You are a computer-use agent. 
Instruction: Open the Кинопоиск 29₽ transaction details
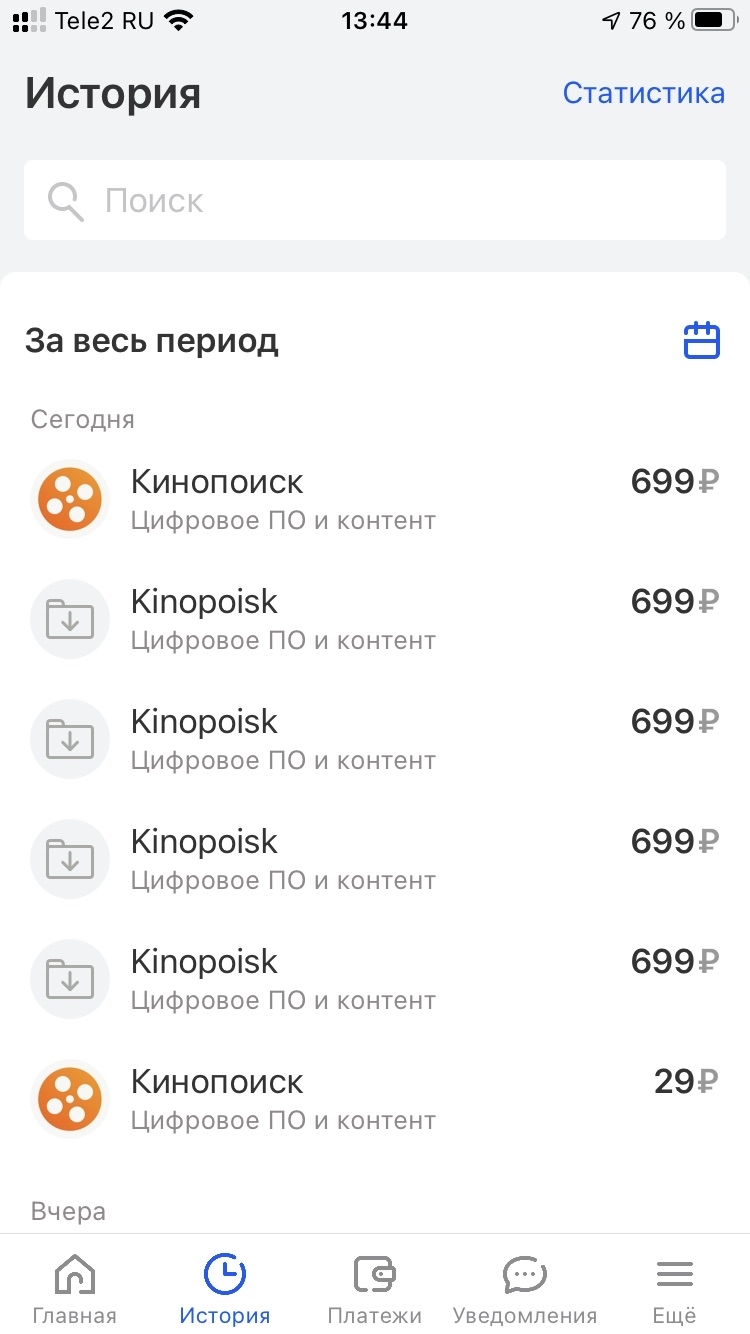[375, 1099]
